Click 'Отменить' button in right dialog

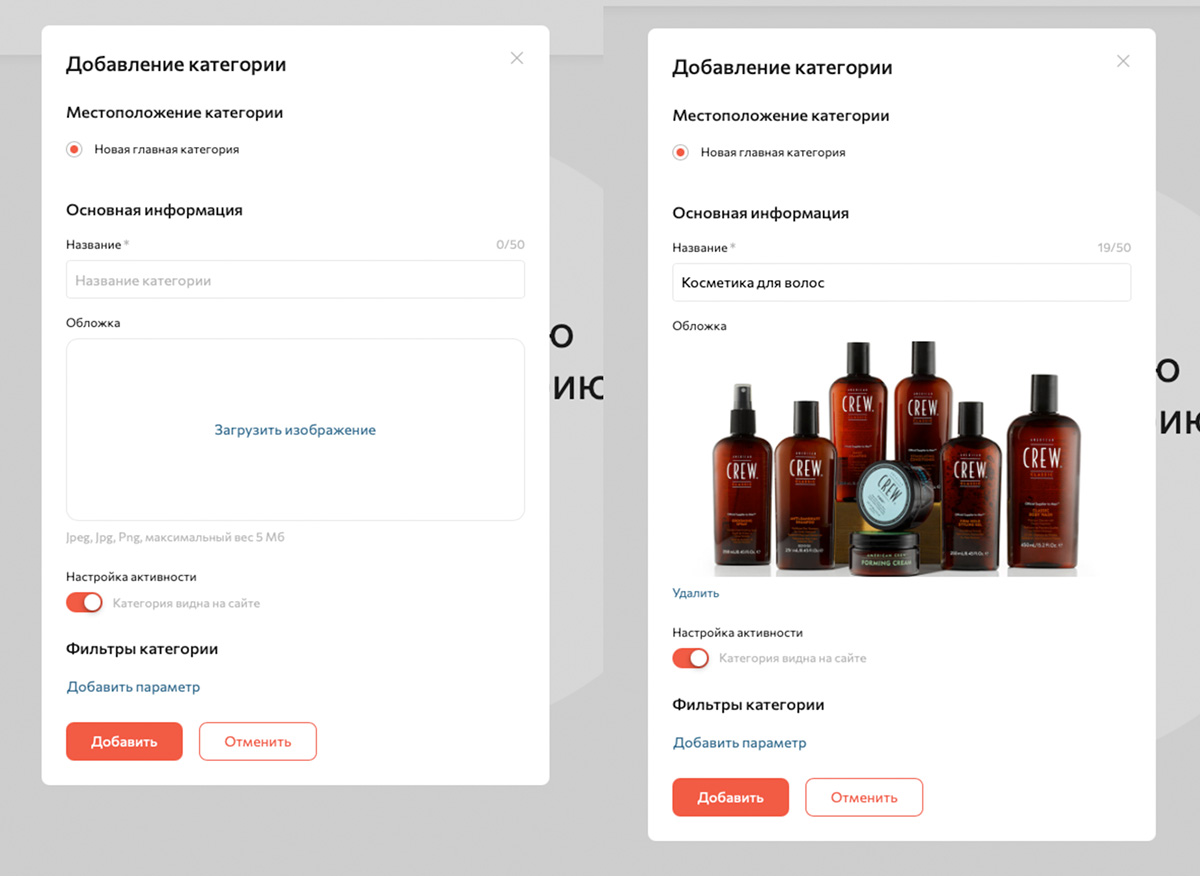[864, 797]
